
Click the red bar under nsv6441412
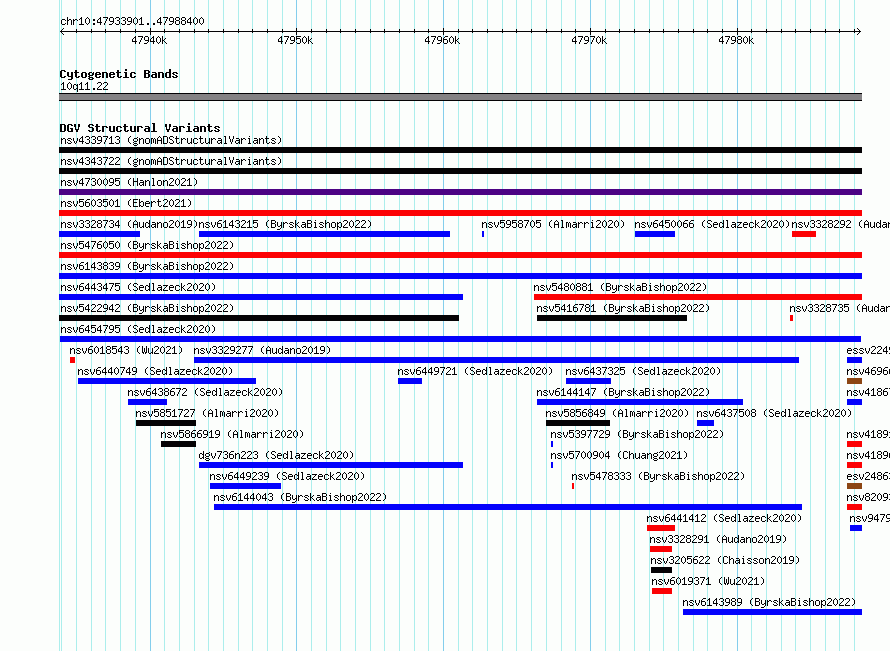(x=661, y=528)
